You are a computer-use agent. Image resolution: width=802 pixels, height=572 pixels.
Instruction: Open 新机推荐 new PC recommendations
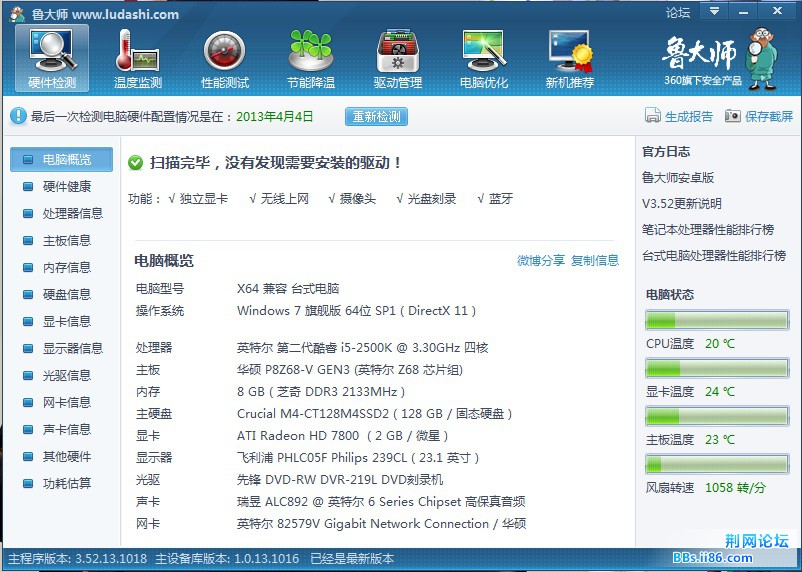570,58
